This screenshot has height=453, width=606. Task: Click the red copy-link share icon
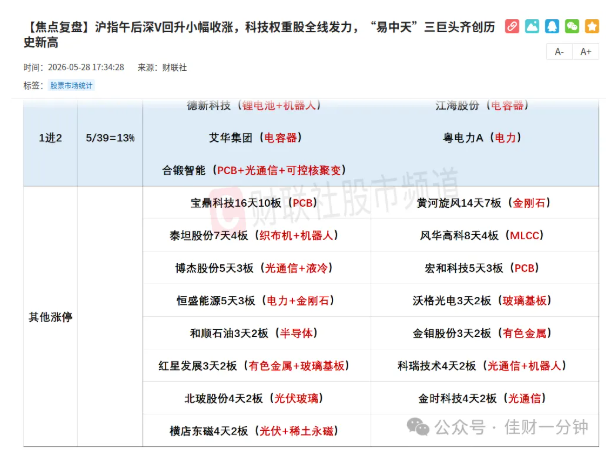click(x=512, y=26)
